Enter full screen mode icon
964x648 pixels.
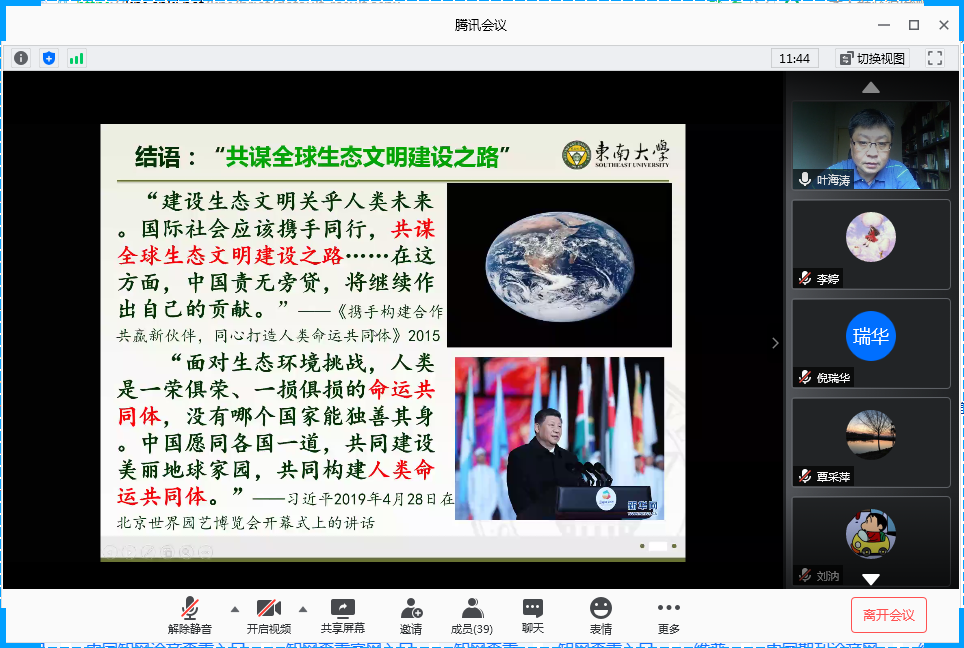click(x=935, y=58)
